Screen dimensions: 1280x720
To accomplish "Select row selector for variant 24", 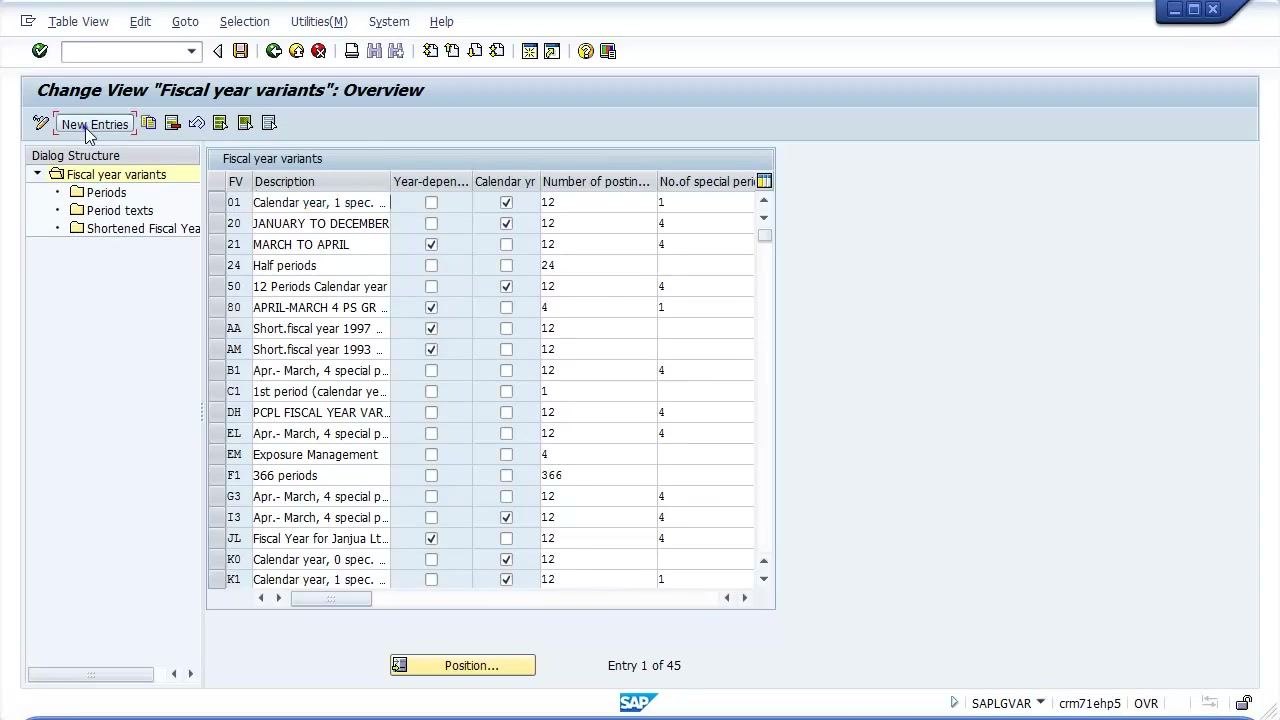I will coord(216,265).
